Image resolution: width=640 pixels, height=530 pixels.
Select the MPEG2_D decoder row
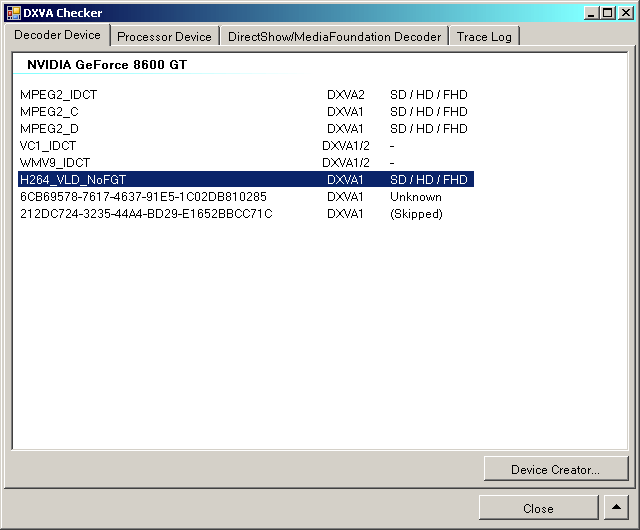246,129
